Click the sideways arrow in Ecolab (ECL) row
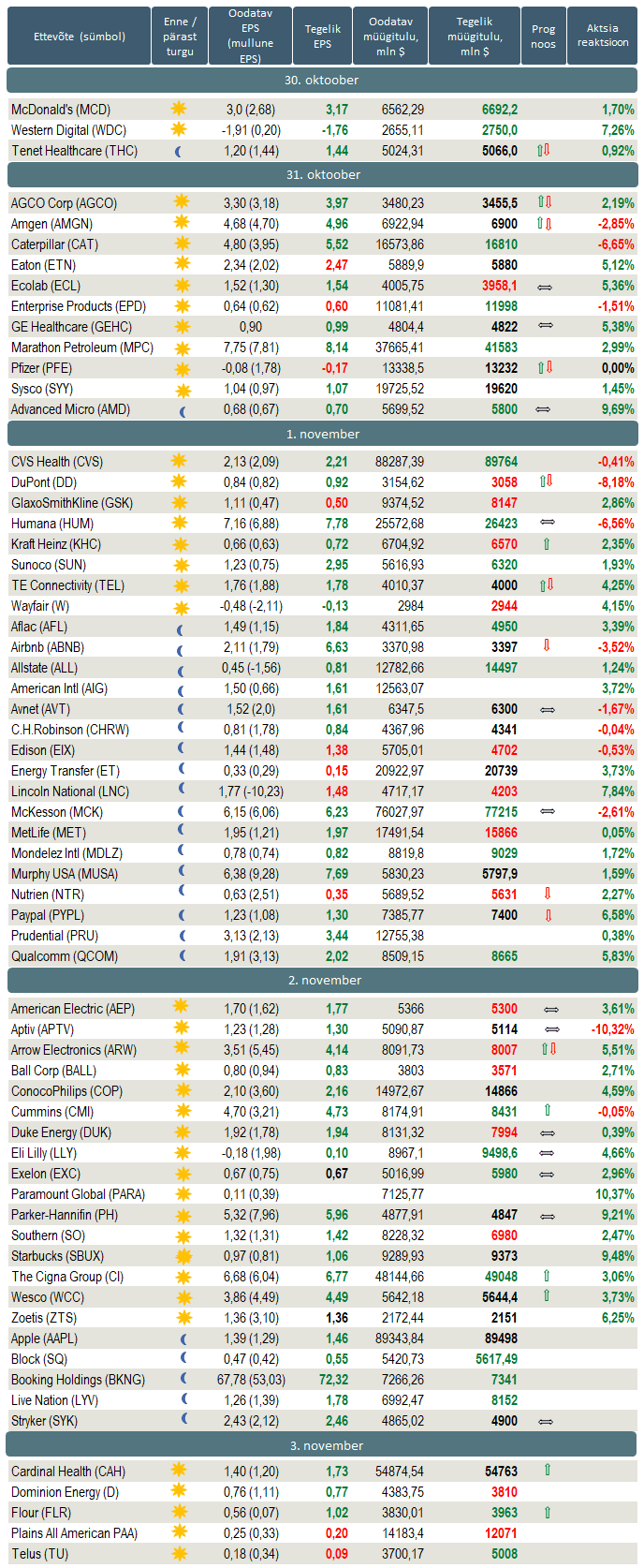 click(x=545, y=286)
